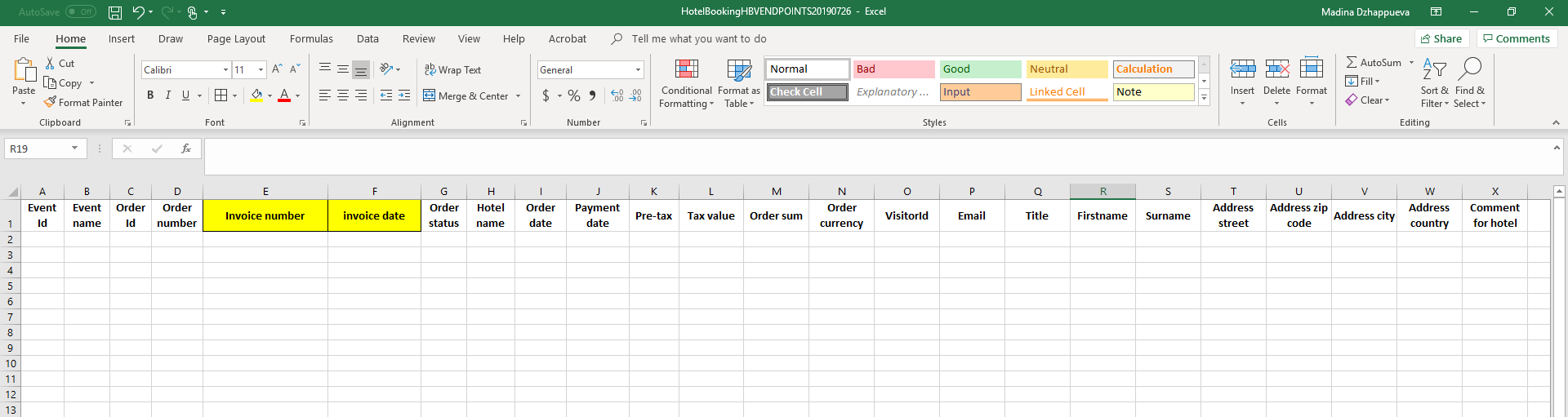
Task: Open the Formulas ribbon tab
Action: (x=311, y=38)
